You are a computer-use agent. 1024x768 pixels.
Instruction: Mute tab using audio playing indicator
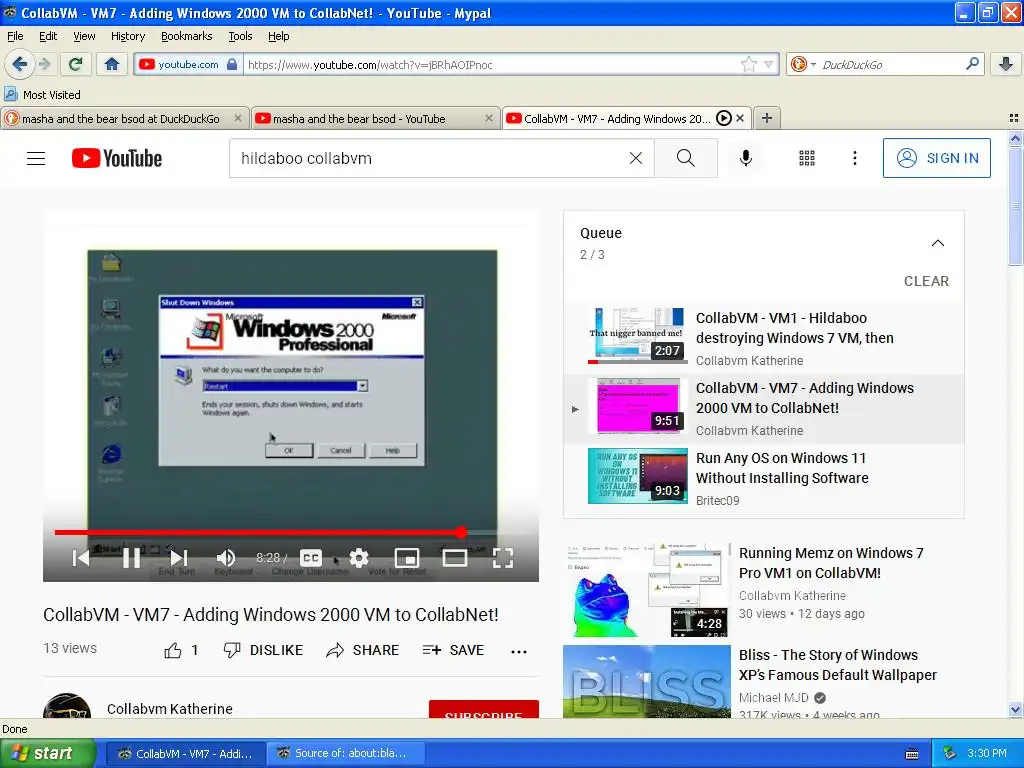(x=723, y=118)
